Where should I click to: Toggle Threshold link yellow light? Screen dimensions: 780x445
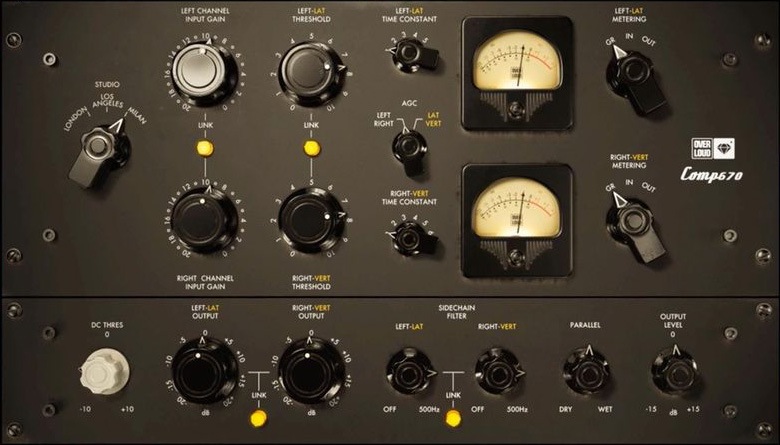click(312, 148)
